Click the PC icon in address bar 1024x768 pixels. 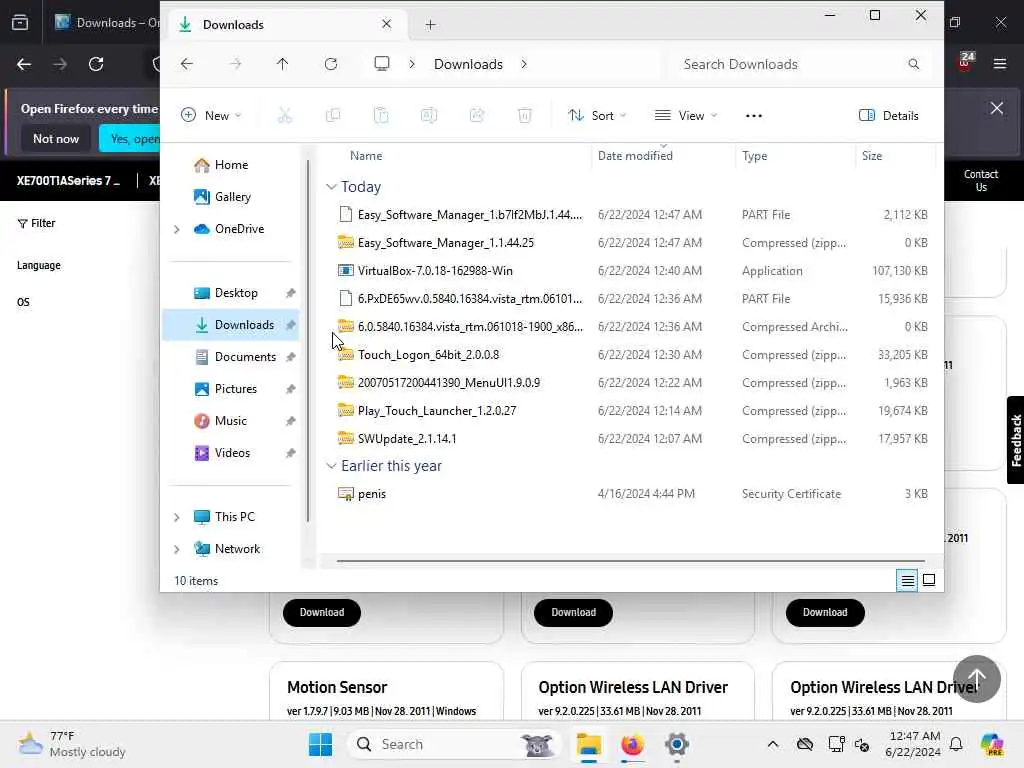tap(382, 64)
